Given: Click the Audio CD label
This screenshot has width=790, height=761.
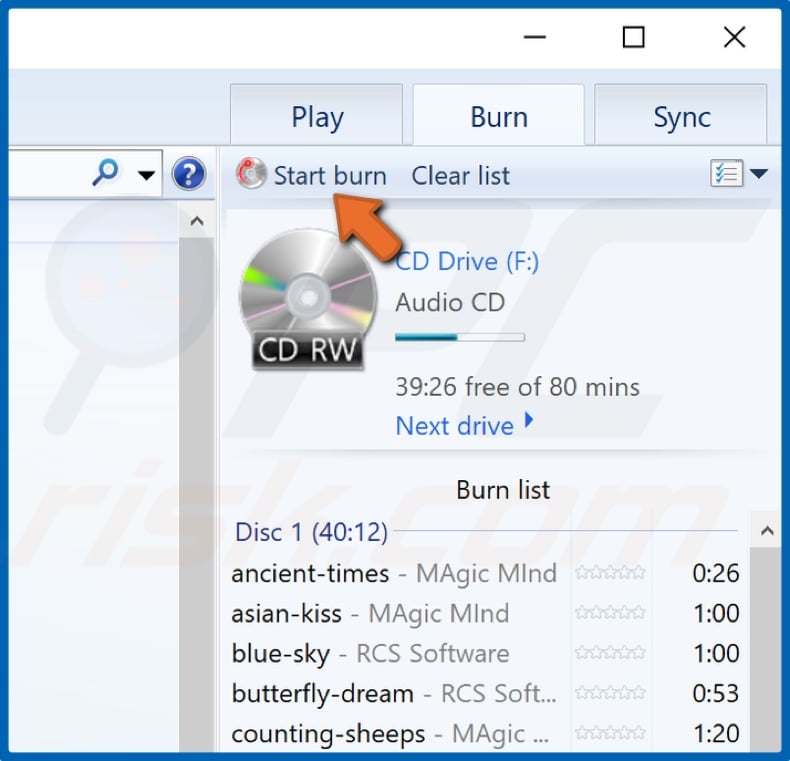Looking at the screenshot, I should (450, 303).
